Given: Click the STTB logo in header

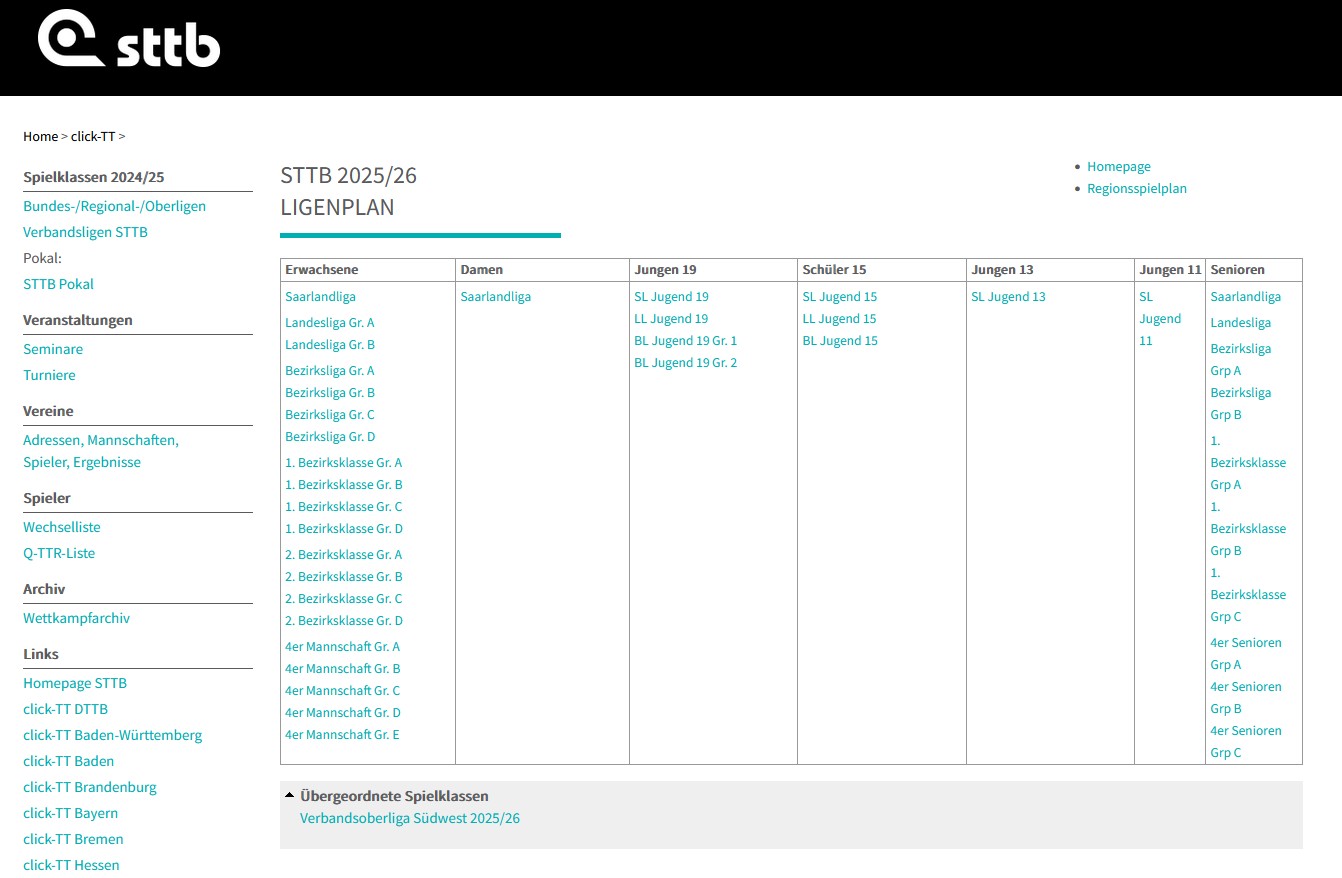Looking at the screenshot, I should tap(128, 40).
